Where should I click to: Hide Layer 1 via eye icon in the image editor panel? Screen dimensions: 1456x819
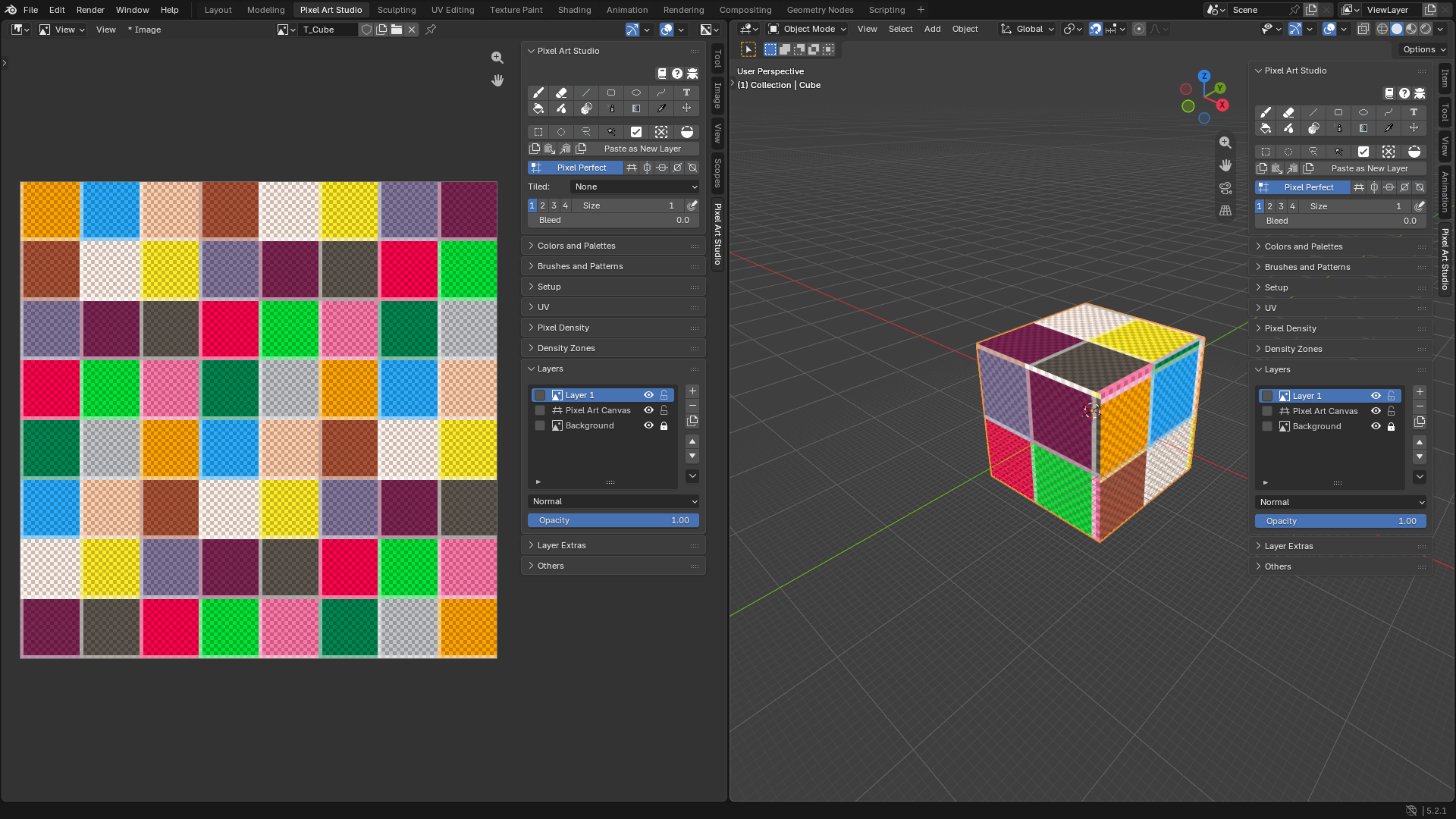pos(648,395)
